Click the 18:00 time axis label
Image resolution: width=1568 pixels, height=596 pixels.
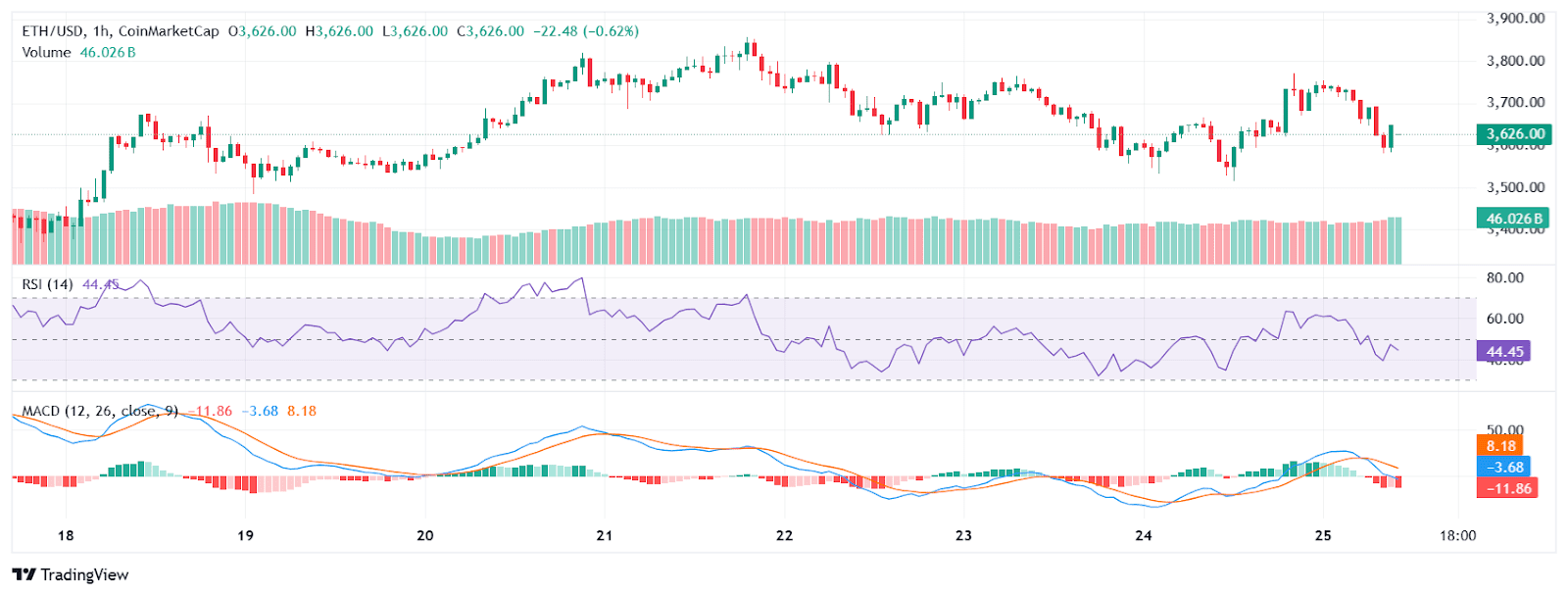(1458, 535)
